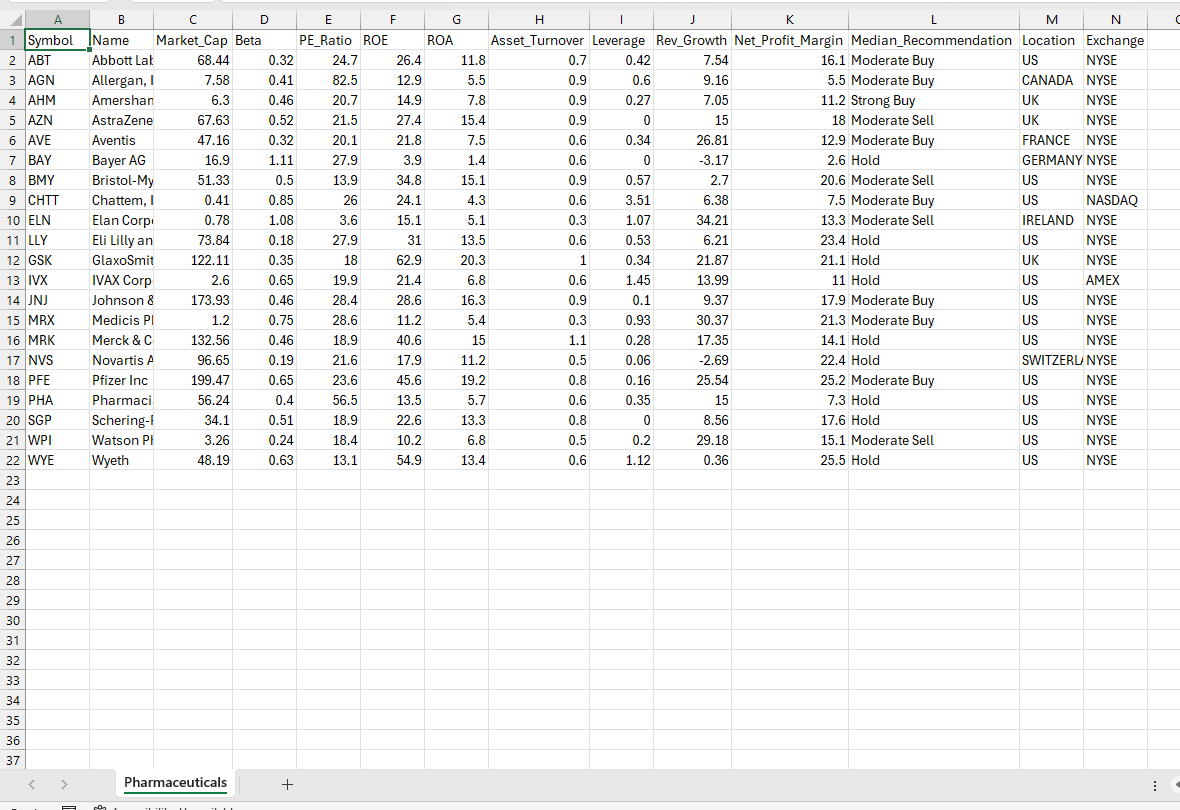Select the Pfizer Inc name cell
Image resolution: width=1180 pixels, height=810 pixels.
(x=121, y=380)
